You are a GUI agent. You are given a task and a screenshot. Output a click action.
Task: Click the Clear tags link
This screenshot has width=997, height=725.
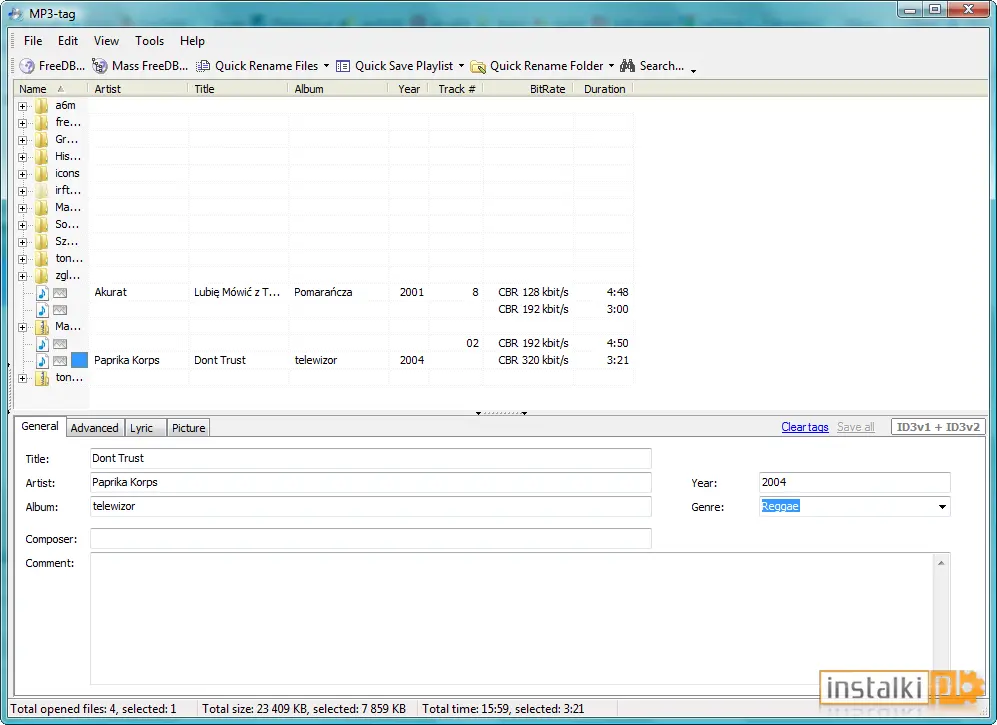coord(804,427)
